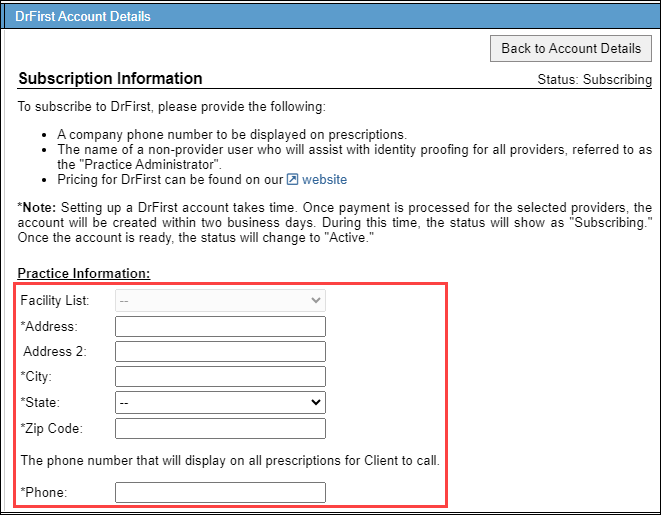
Task: Click the 'To subscribe to DrFirst' intro line
Action: coord(172,107)
